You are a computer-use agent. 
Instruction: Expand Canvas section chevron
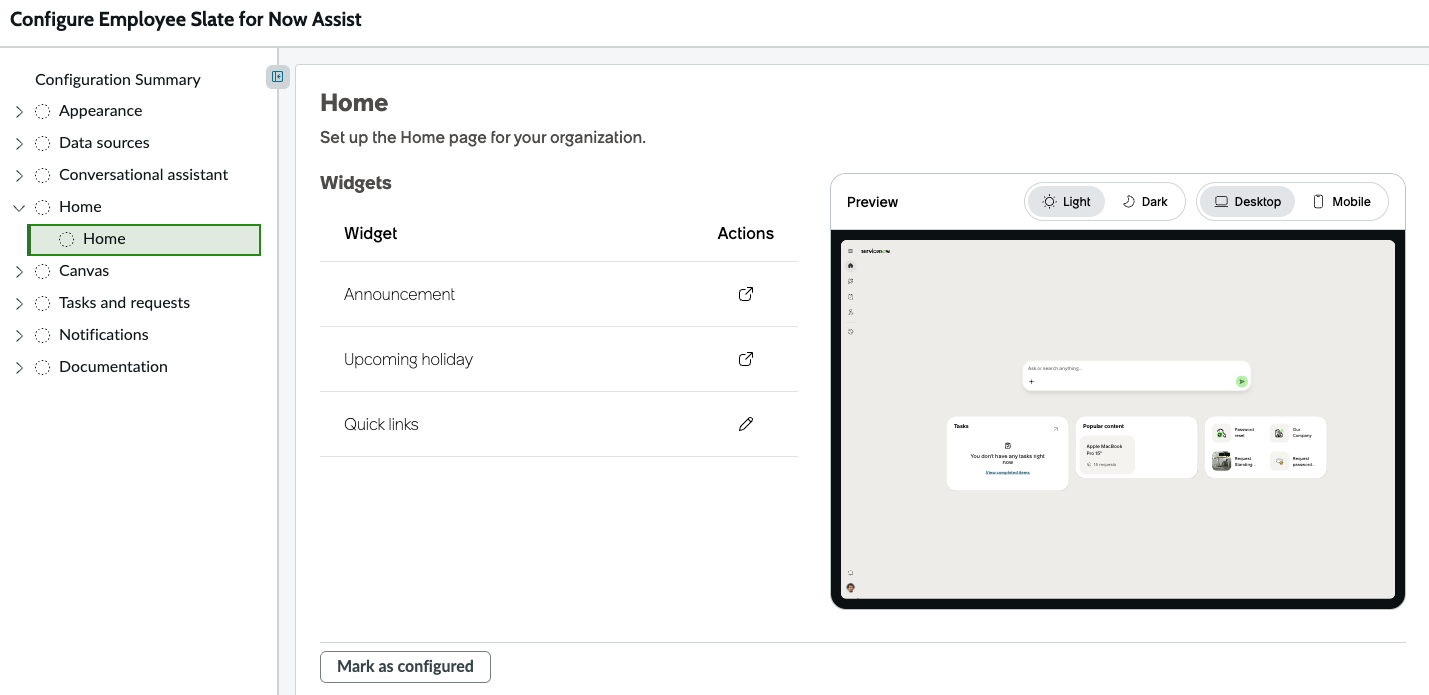(19, 271)
